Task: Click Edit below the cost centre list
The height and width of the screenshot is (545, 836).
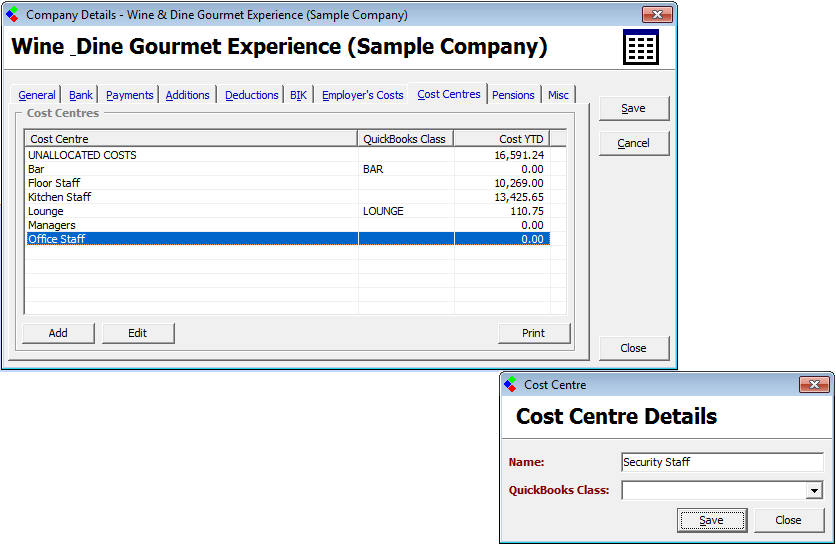Action: tap(138, 333)
